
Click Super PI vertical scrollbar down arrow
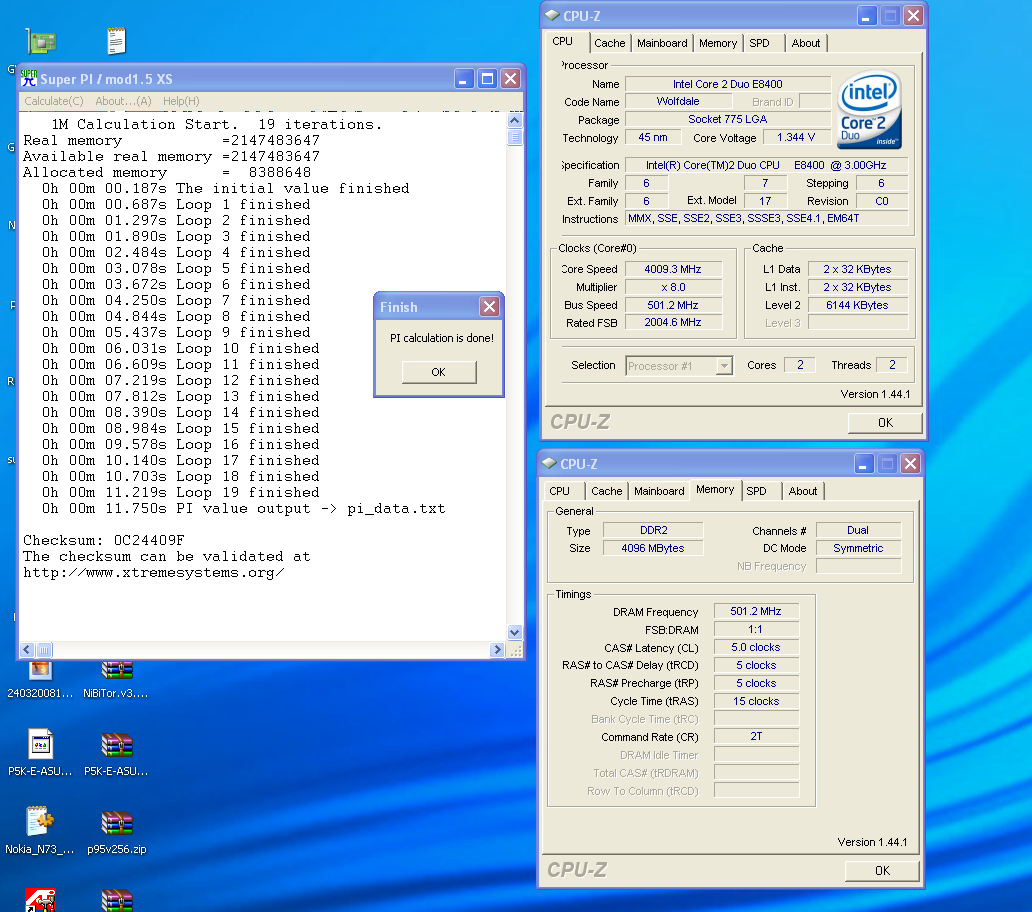[x=515, y=632]
